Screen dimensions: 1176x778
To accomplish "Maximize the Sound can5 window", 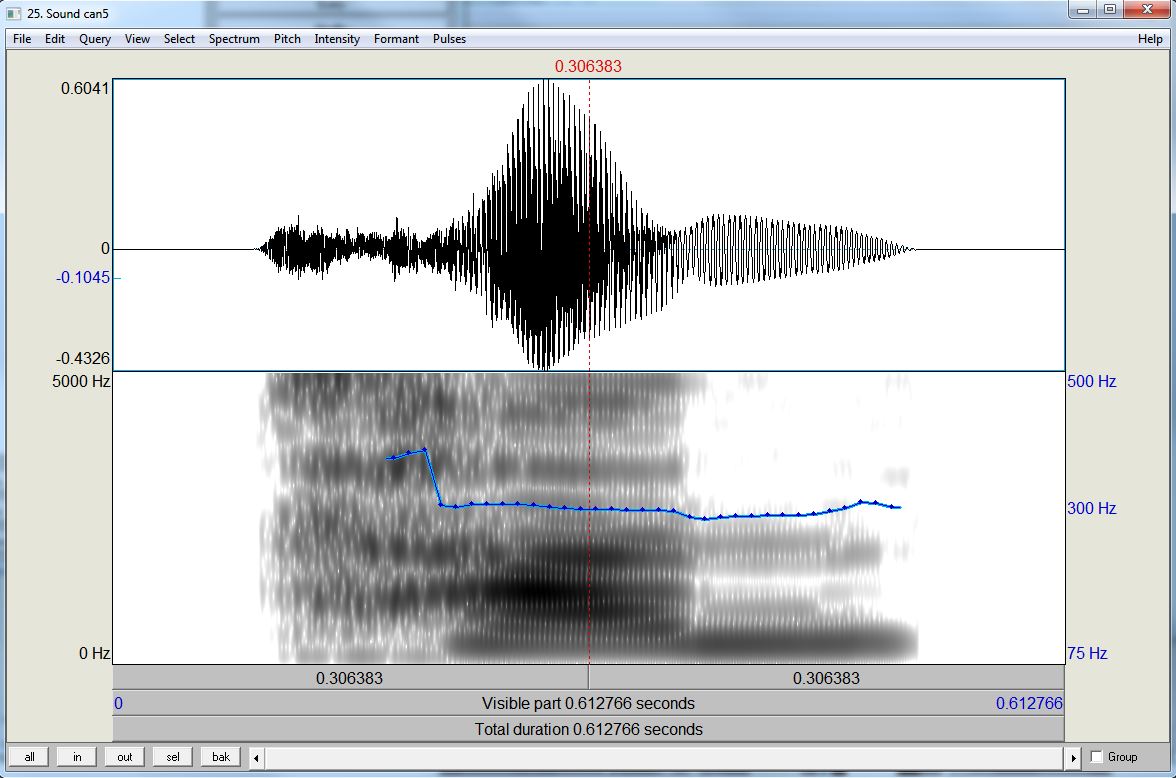I will 1110,11.
